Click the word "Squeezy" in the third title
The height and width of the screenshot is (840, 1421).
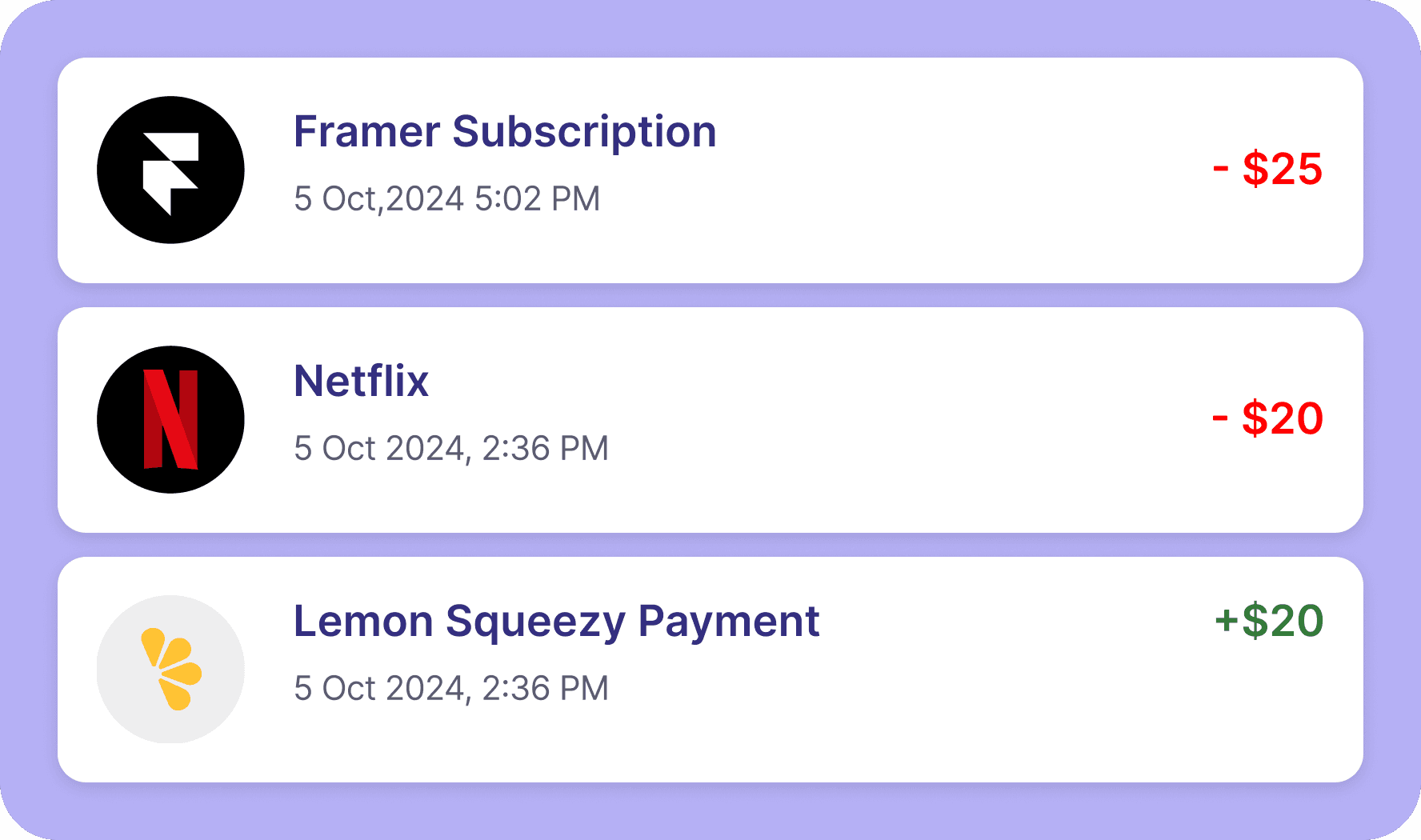click(x=535, y=621)
